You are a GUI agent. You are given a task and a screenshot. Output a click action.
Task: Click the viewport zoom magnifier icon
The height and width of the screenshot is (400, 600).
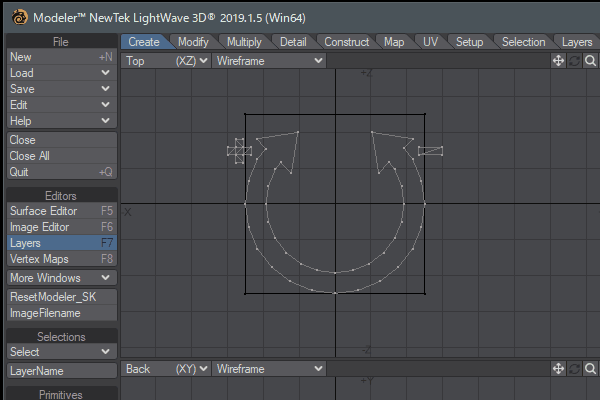[591, 61]
